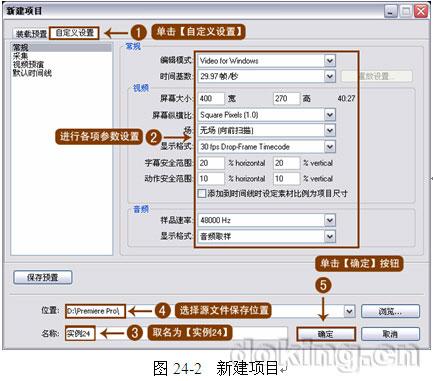Screen dimensions: 433x381
Task: Enable 添加到时间线时设定素材比例为项目尺寸 checkbox
Action: coord(202,193)
